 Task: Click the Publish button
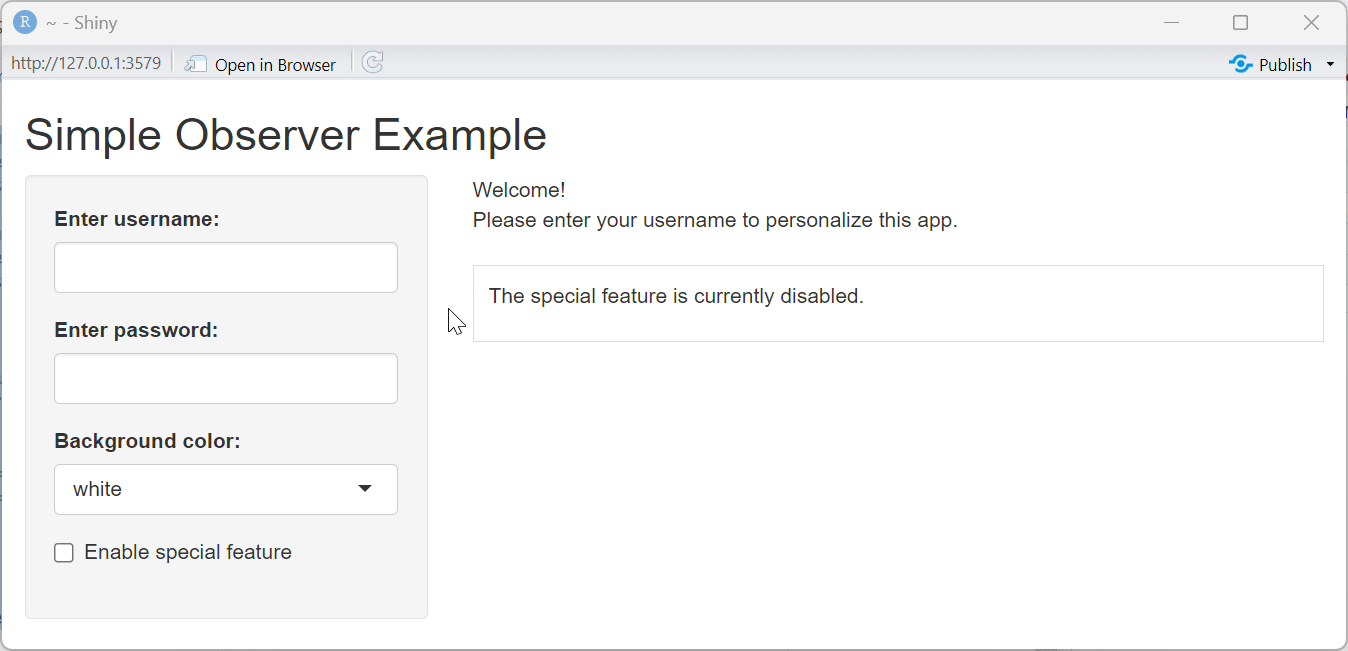point(1283,63)
